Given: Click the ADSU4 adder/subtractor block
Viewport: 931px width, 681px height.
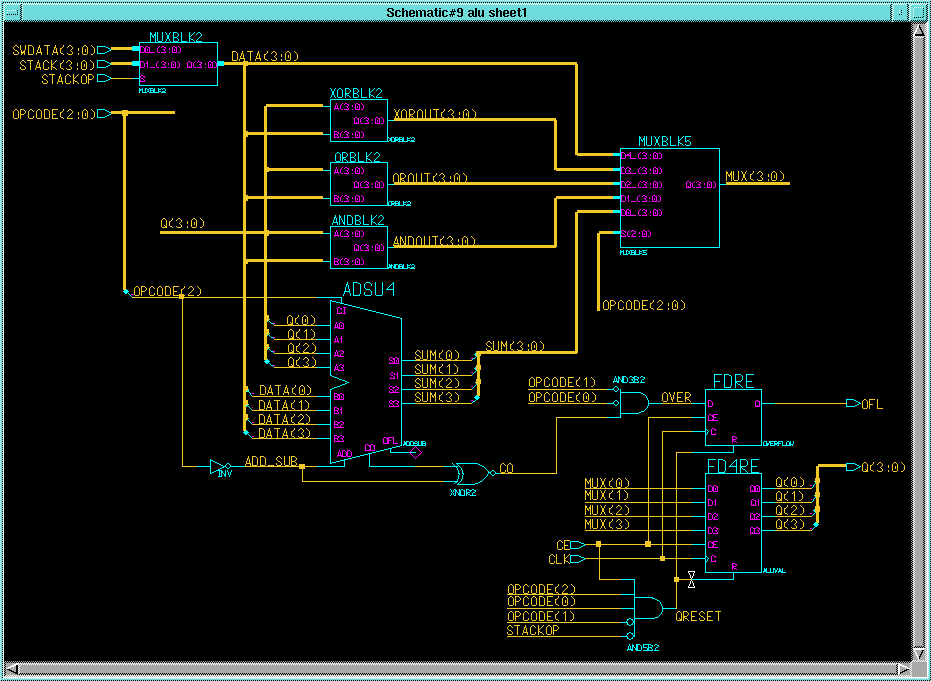Looking at the screenshot, I should coord(365,382).
